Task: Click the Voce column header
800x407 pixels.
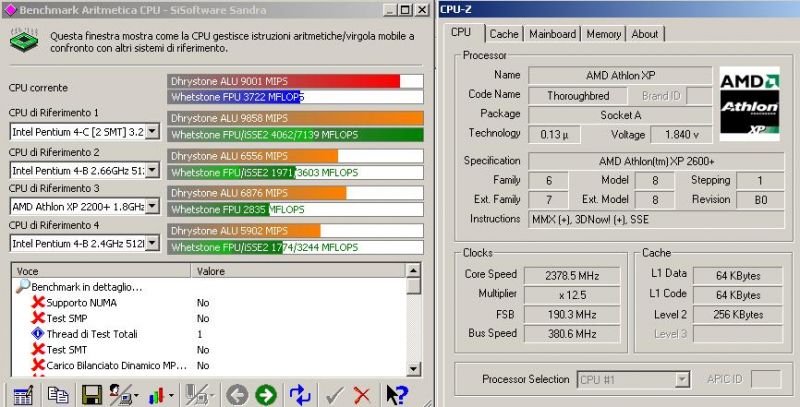Action: point(102,271)
